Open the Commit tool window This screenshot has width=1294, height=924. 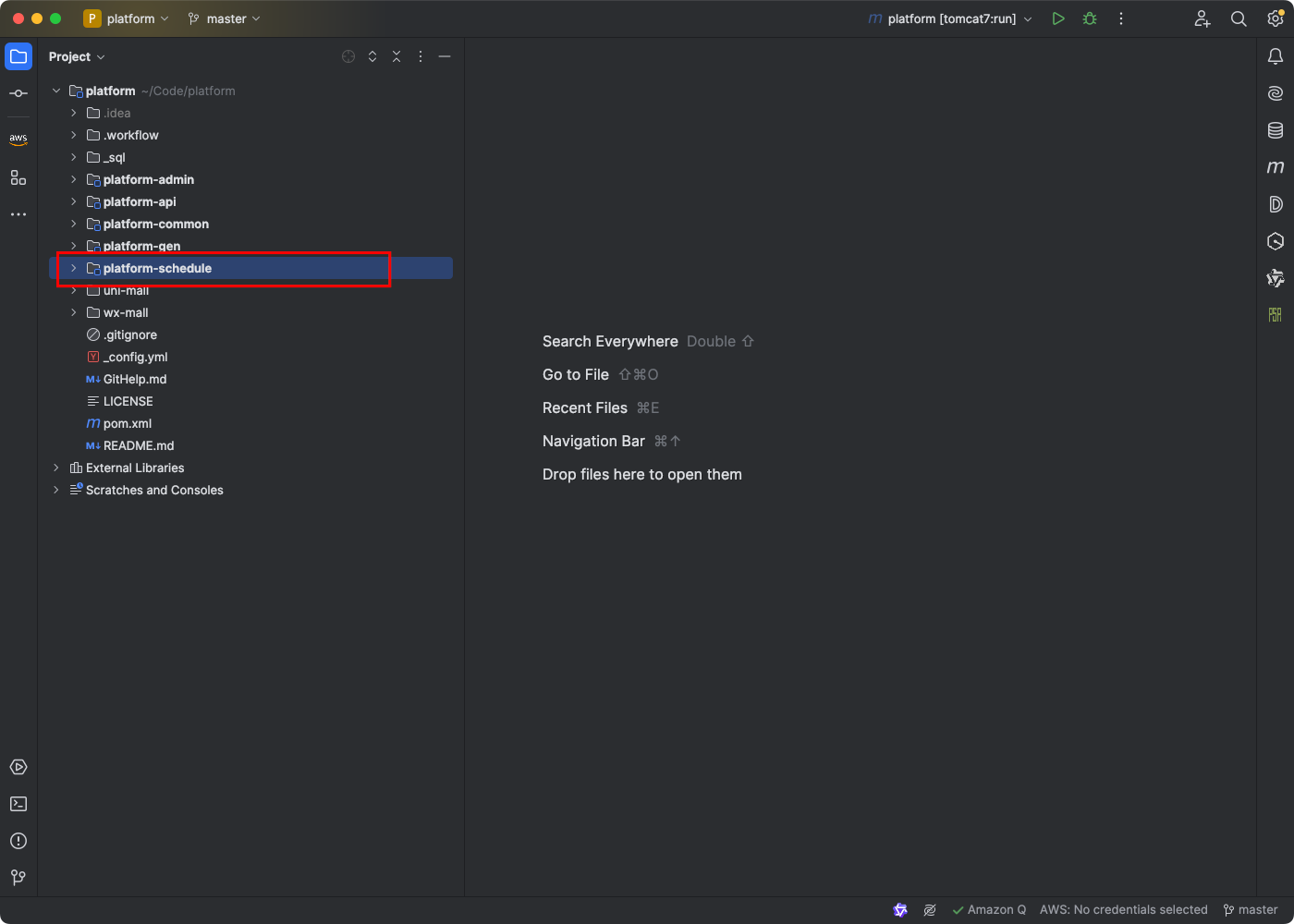pyautogui.click(x=18, y=93)
